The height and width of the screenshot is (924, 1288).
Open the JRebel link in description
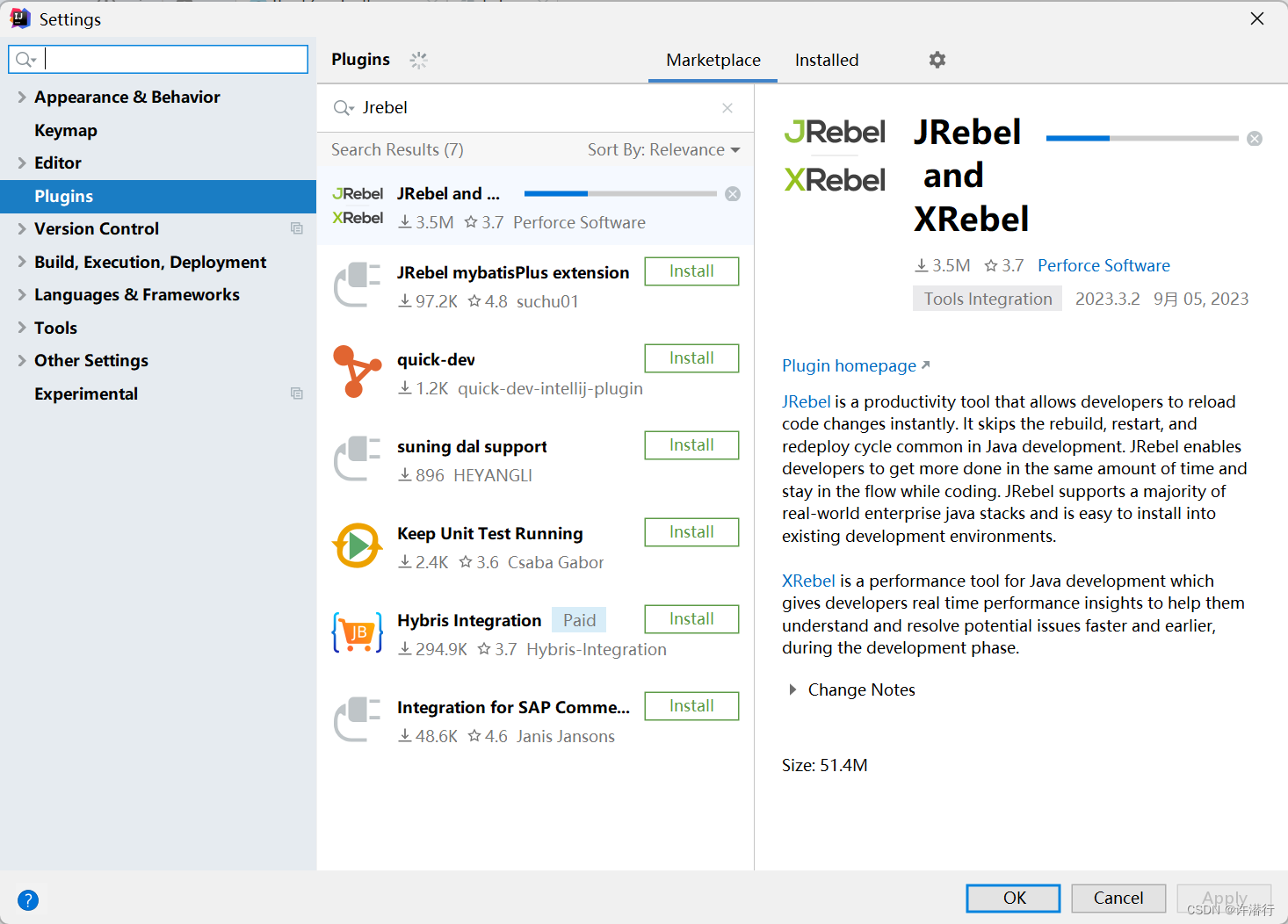tap(806, 401)
